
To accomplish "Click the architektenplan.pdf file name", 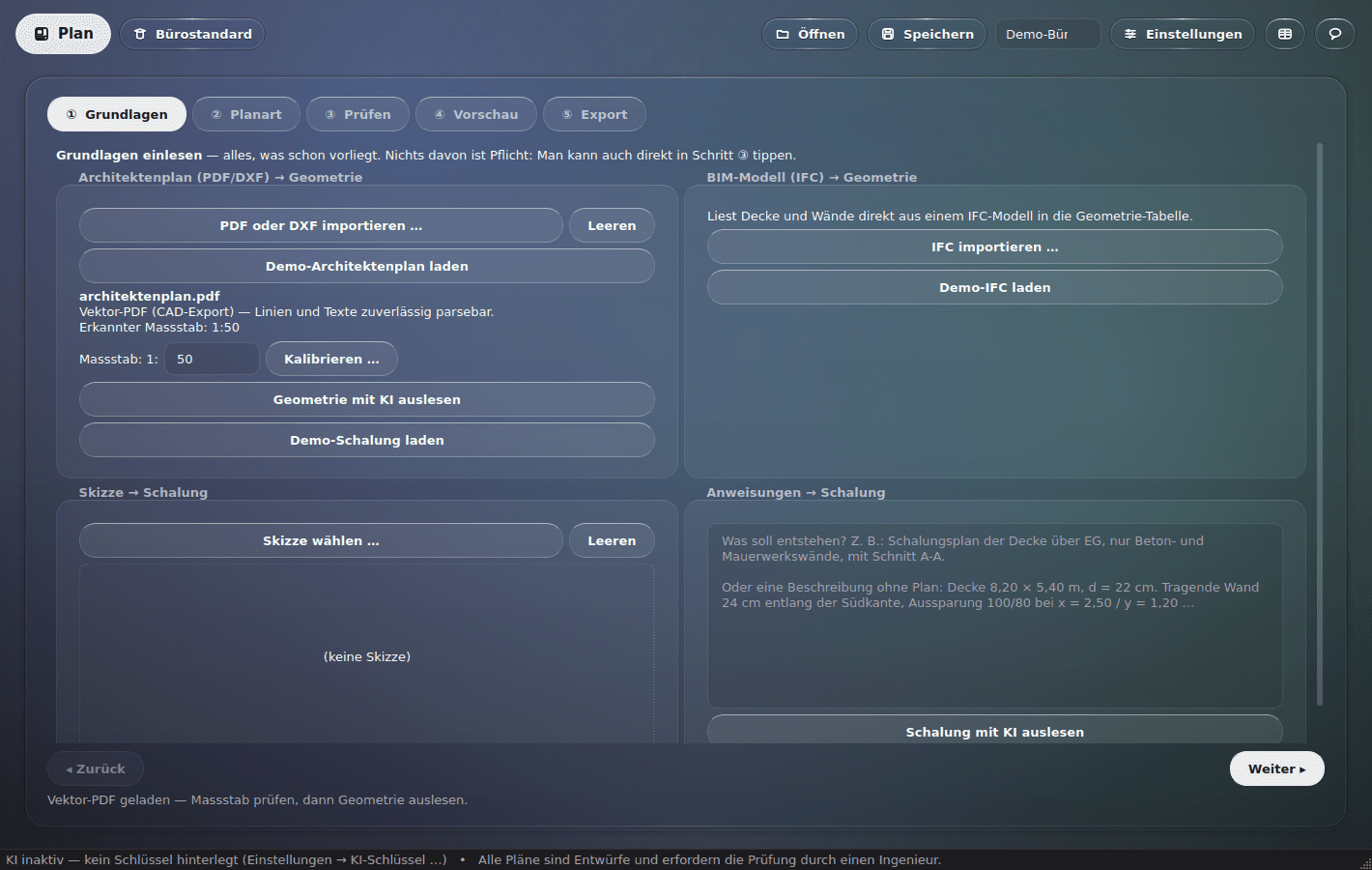I will (x=150, y=297).
